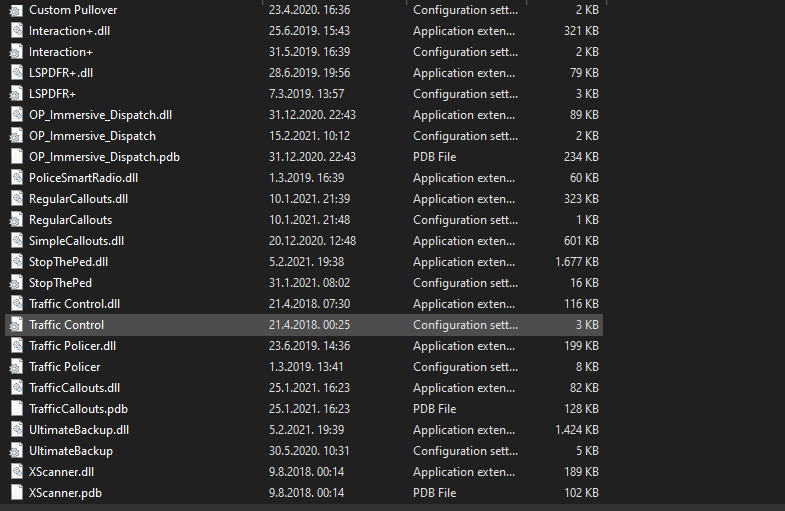Click the Traffic Policer.dll file icon
785x511 pixels.
tap(17, 346)
